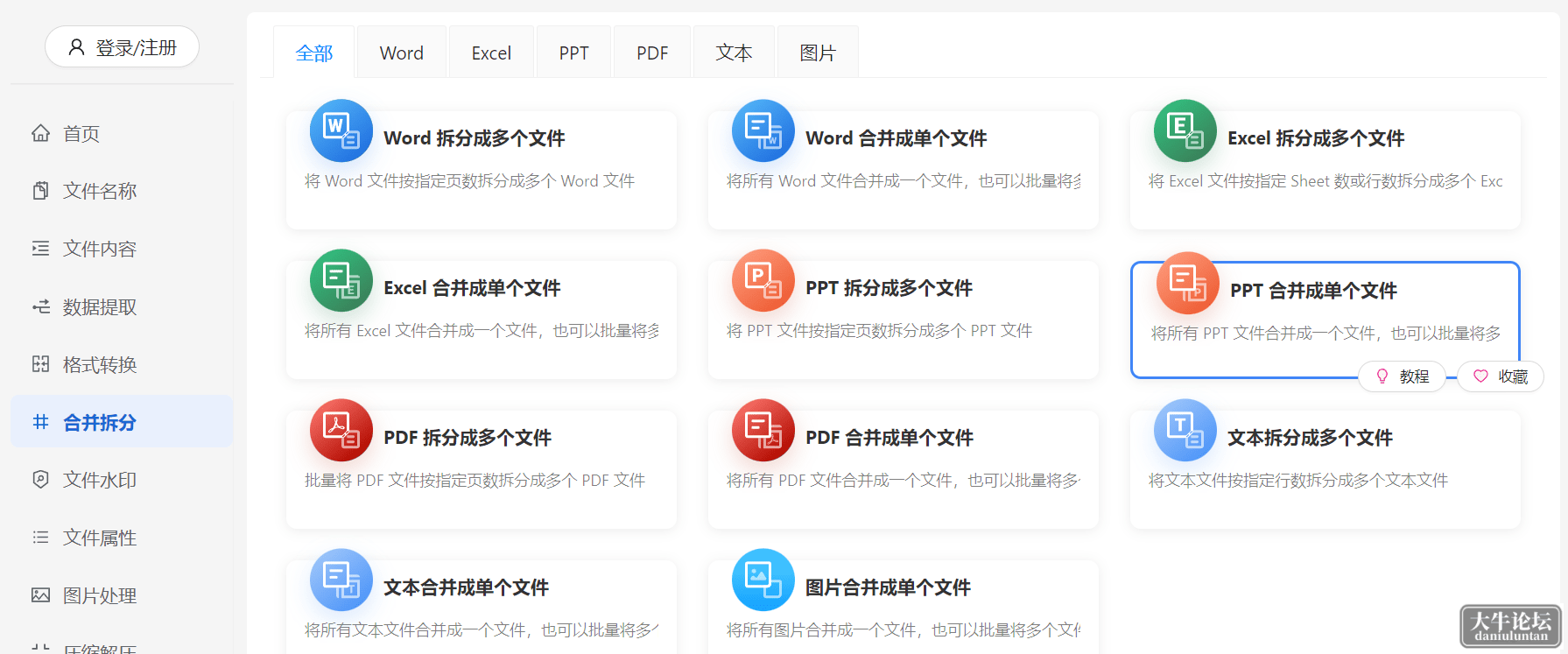This screenshot has width=1568, height=654.
Task: Click the red PDF split icon
Action: click(341, 430)
